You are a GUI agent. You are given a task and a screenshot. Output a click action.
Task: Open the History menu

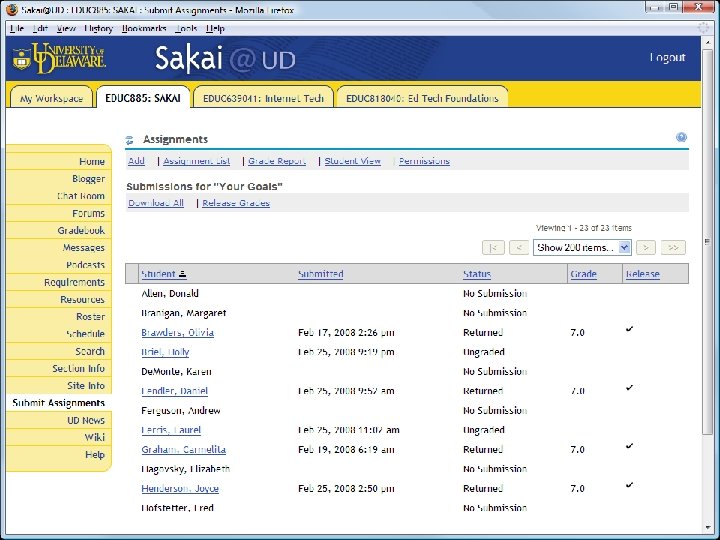coord(98,28)
